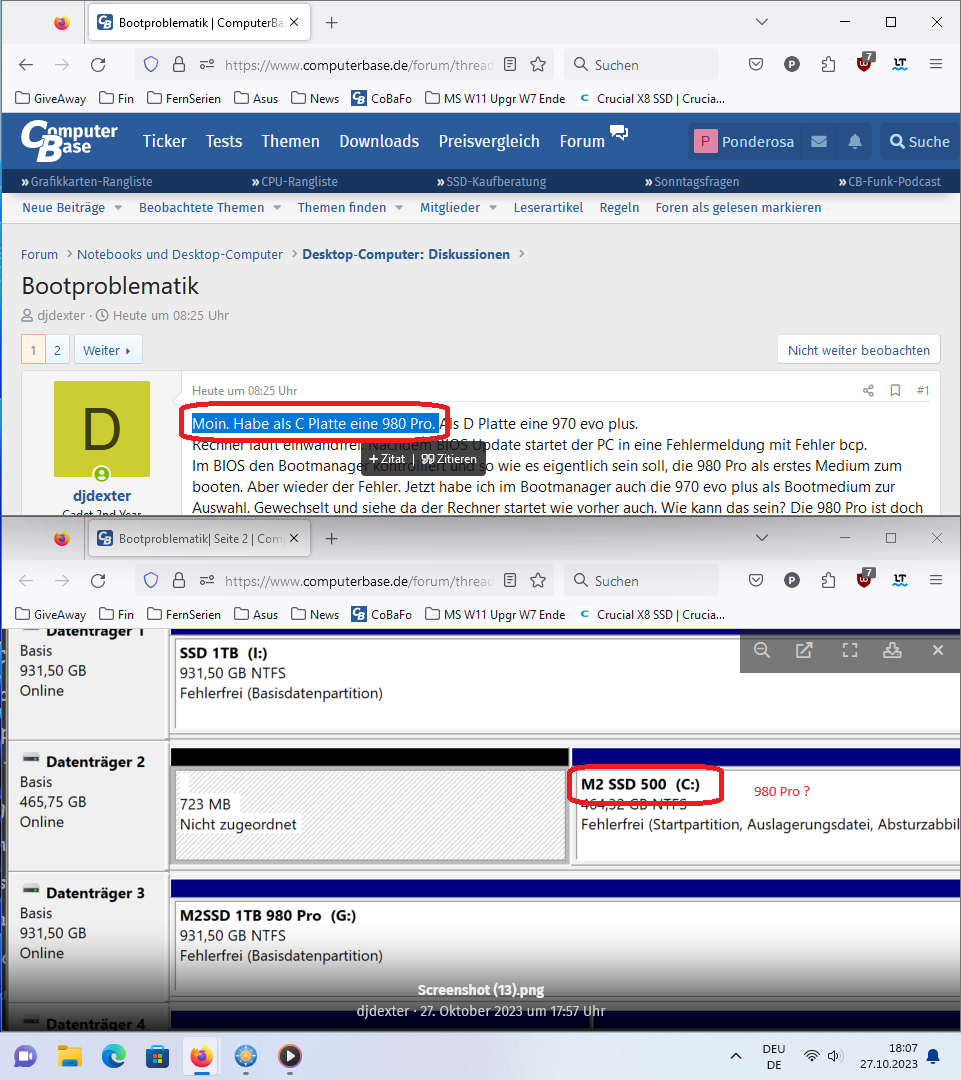Screen dimensions: 961x1080
Task: Open new tab in top Firefox window
Action: click(x=331, y=23)
